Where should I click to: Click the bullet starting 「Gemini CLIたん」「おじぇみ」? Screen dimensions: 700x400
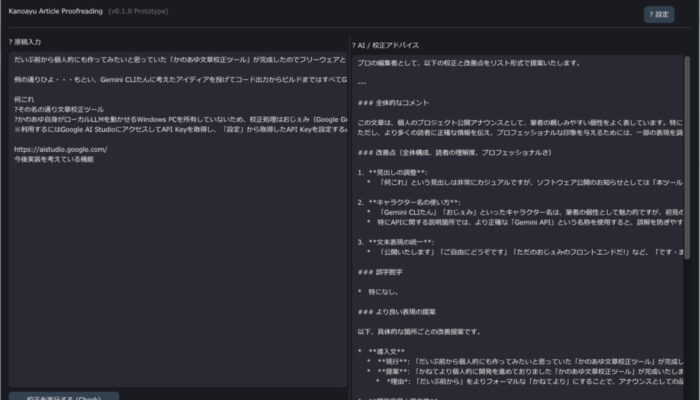click(x=525, y=212)
